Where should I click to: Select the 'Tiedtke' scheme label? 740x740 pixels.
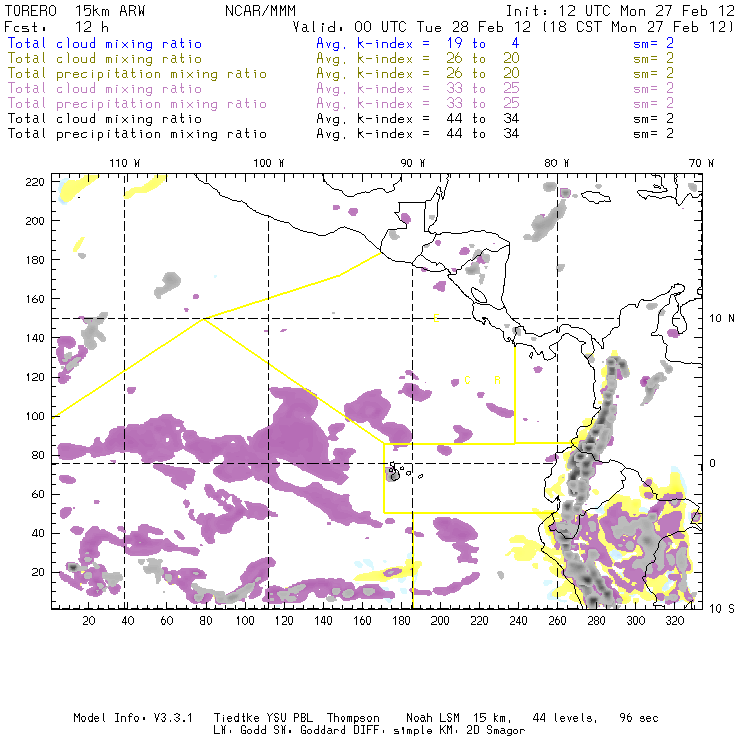click(x=236, y=718)
